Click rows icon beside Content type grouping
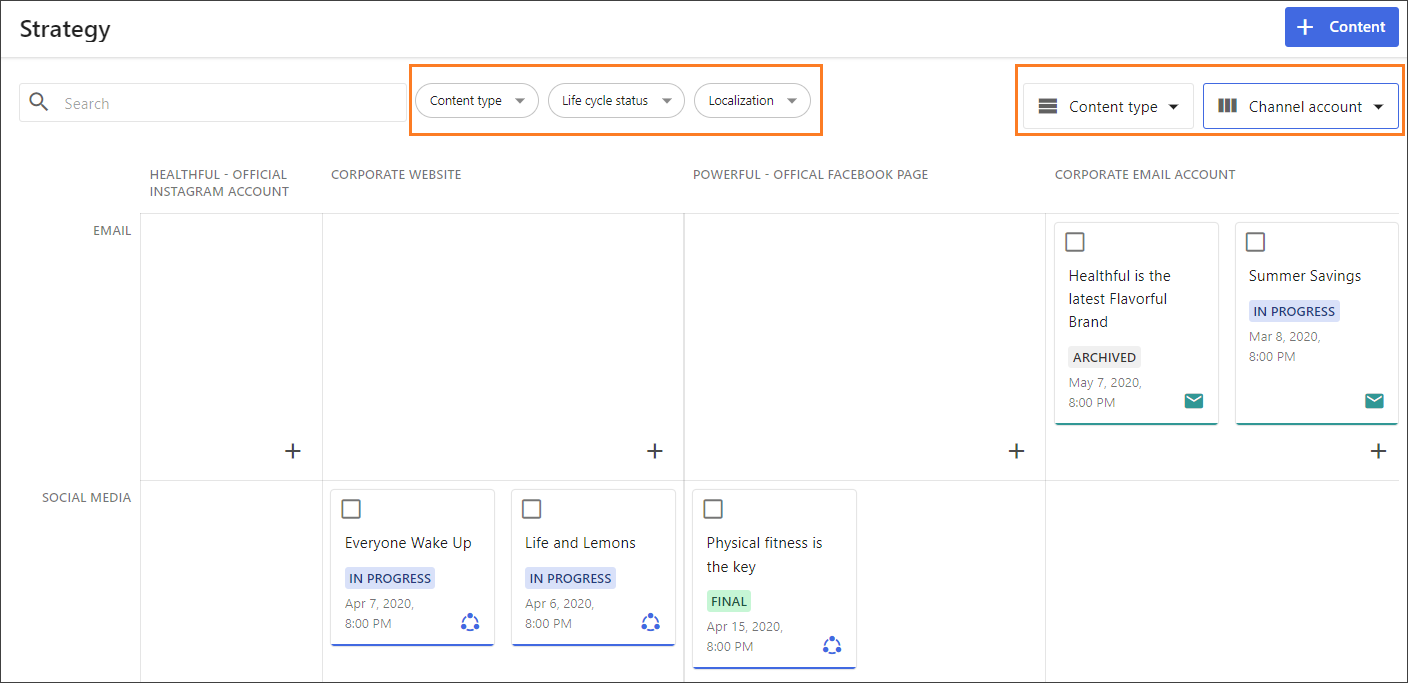1408x683 pixels. coord(1048,106)
